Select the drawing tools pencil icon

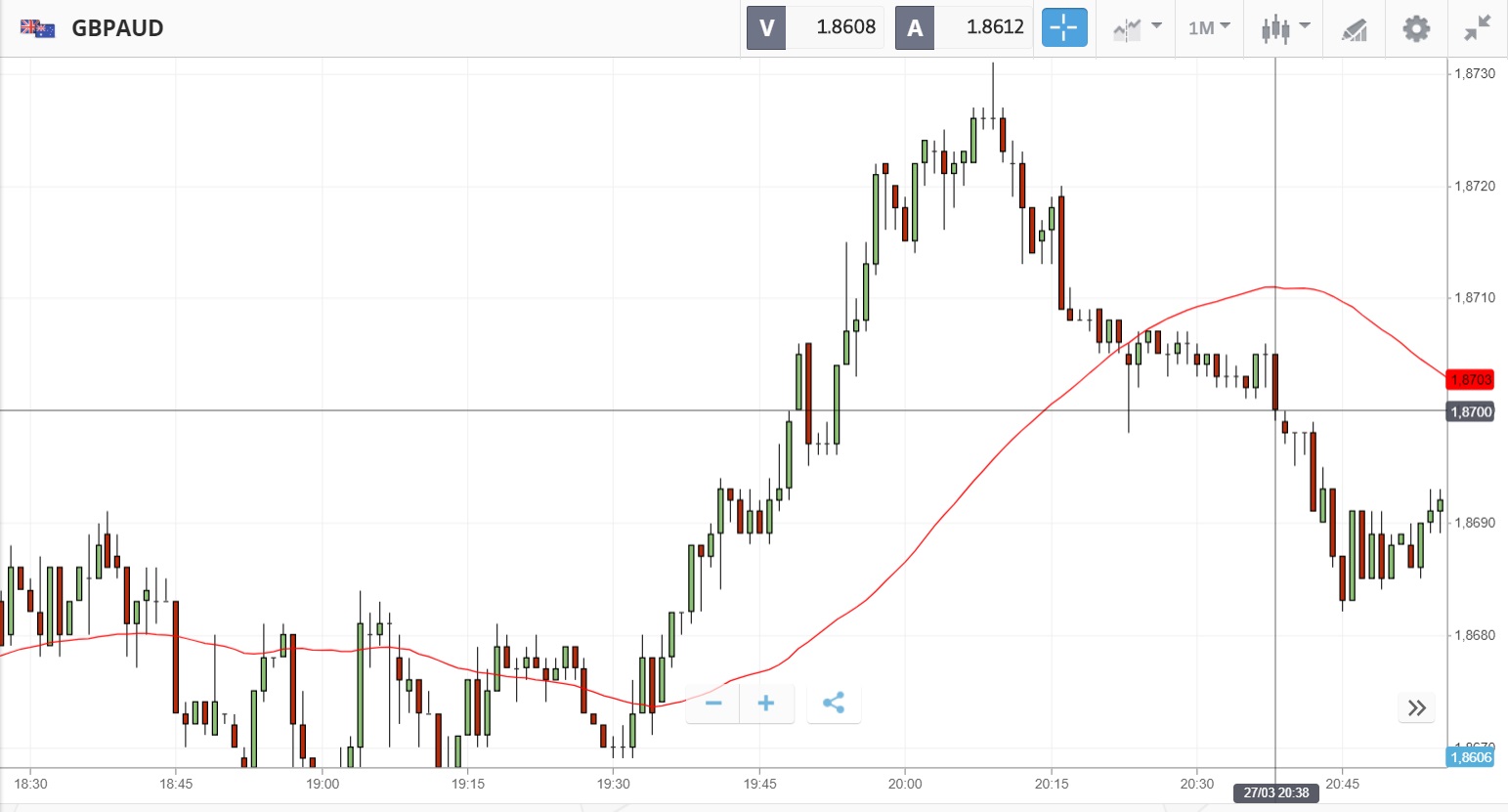[1354, 29]
